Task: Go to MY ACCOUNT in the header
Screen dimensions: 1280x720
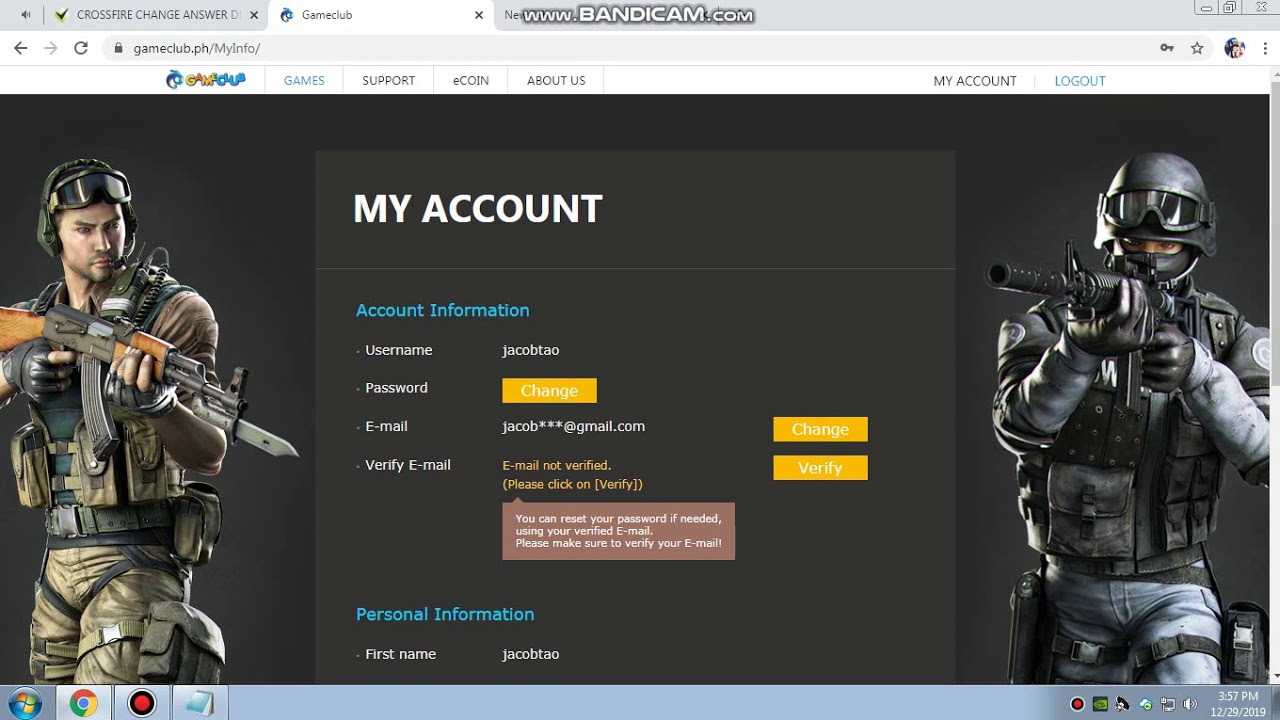Action: 975,81
